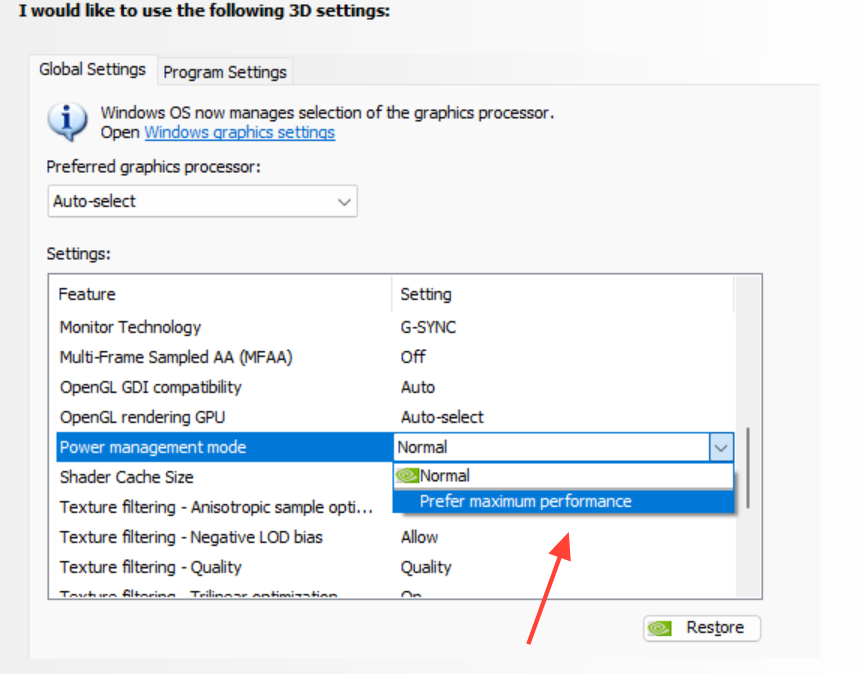This screenshot has height=674, width=865.
Task: Select the Power management mode feature row
Action: point(225,447)
